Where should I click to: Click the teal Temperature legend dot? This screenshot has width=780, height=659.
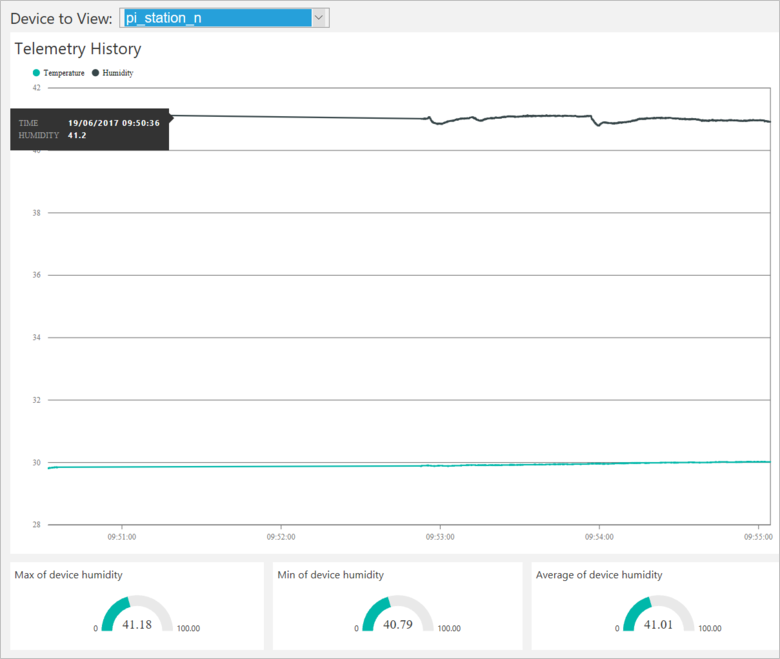coord(37,73)
